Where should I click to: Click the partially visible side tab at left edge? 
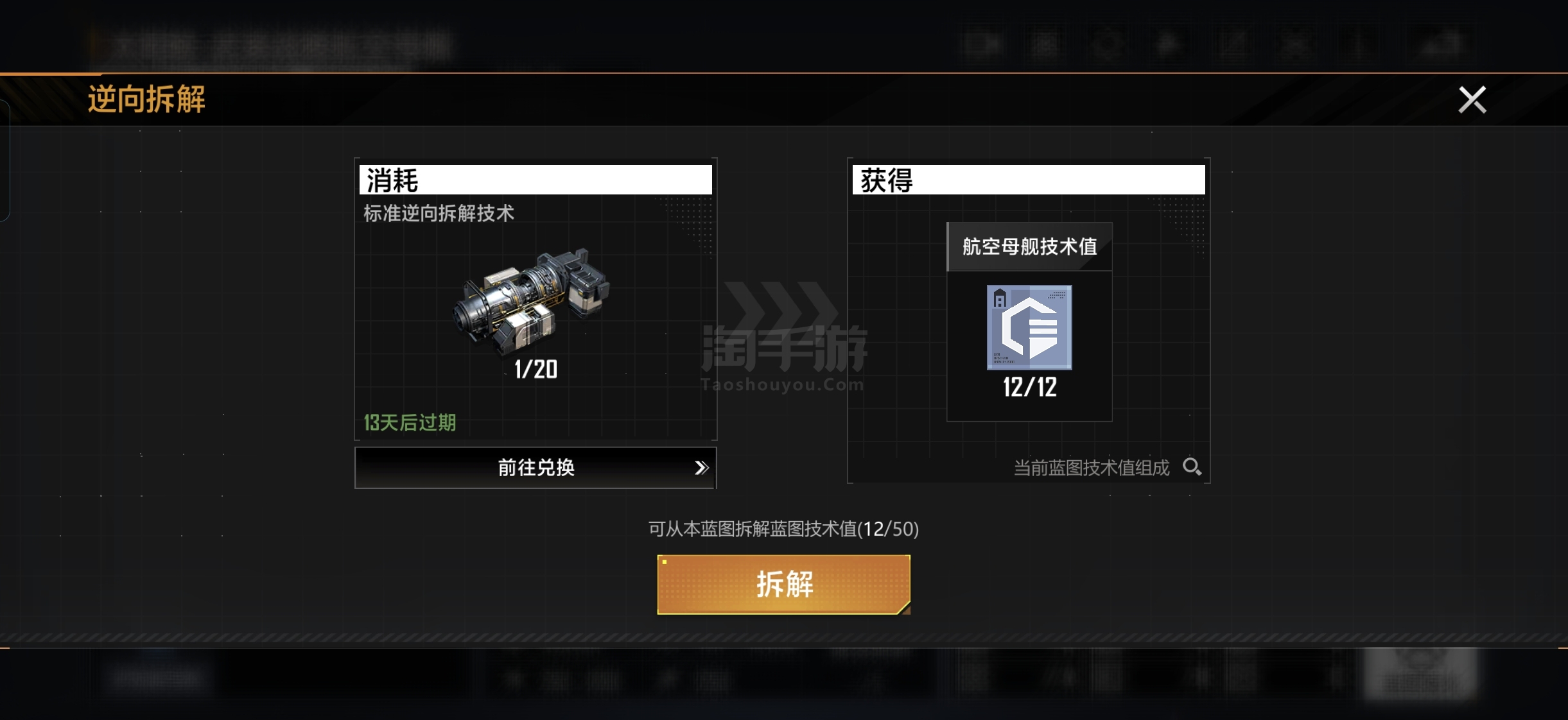coord(5,160)
